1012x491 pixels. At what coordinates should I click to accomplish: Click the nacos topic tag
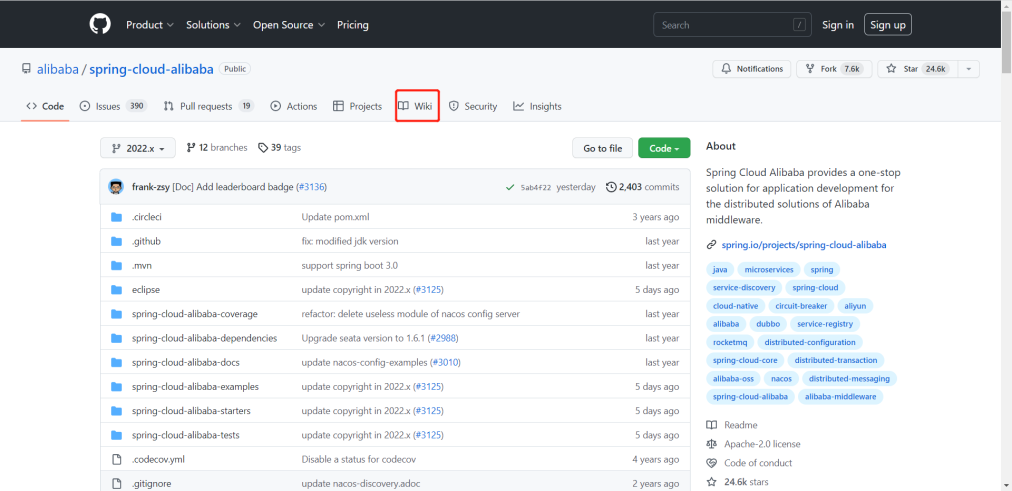781,379
